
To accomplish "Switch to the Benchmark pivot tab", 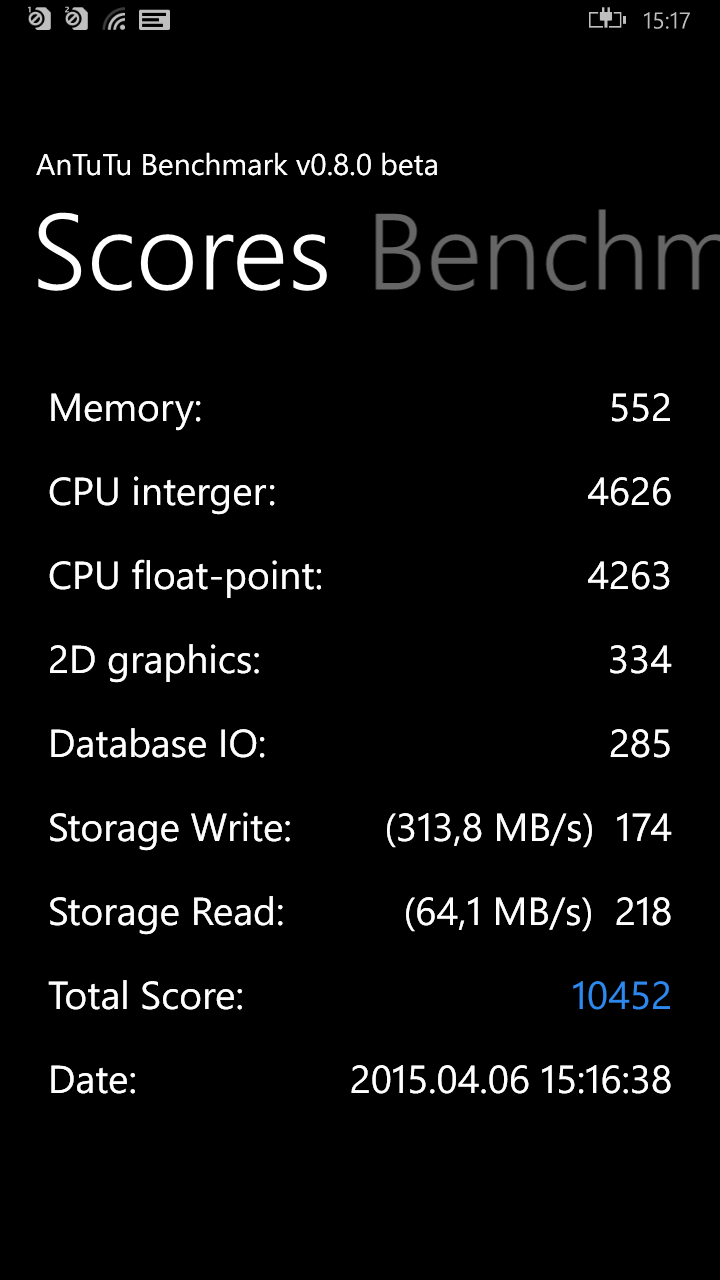I will click(x=545, y=252).
